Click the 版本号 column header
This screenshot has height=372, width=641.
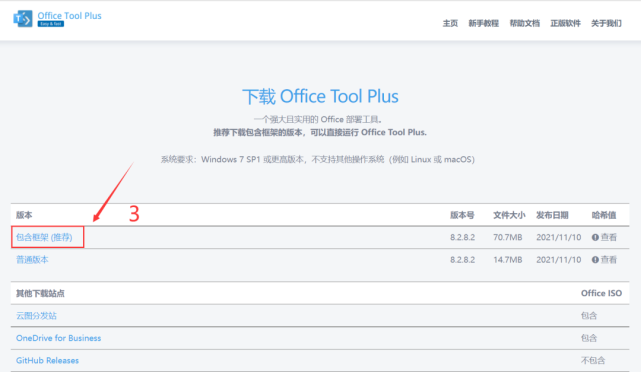click(462, 215)
